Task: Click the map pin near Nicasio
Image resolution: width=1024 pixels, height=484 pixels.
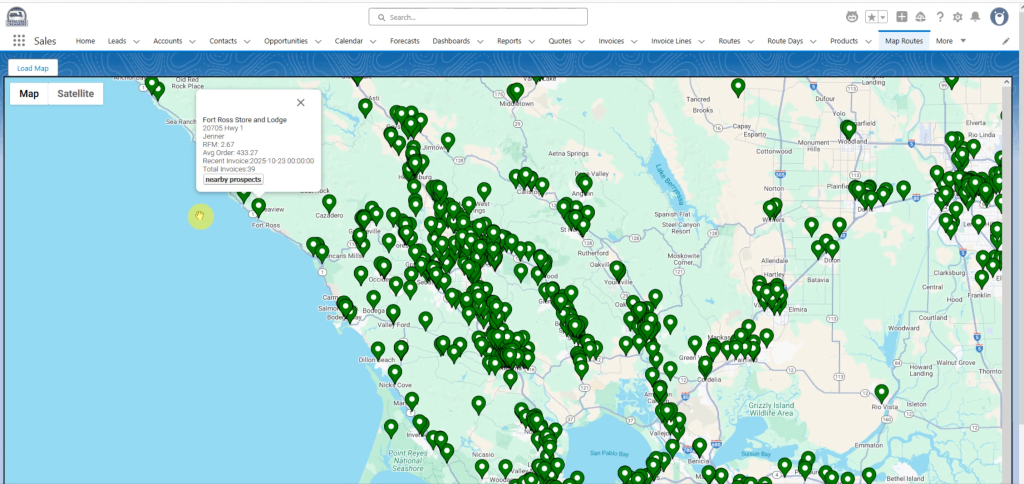Action: click(481, 468)
